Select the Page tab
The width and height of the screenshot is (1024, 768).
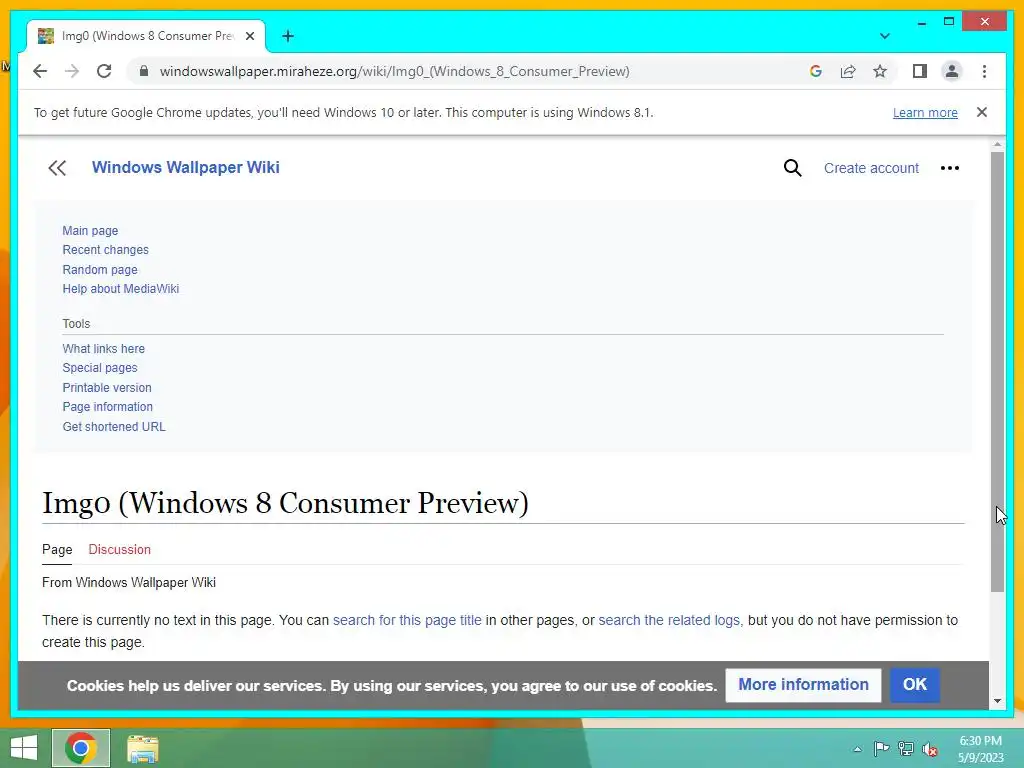coord(57,549)
